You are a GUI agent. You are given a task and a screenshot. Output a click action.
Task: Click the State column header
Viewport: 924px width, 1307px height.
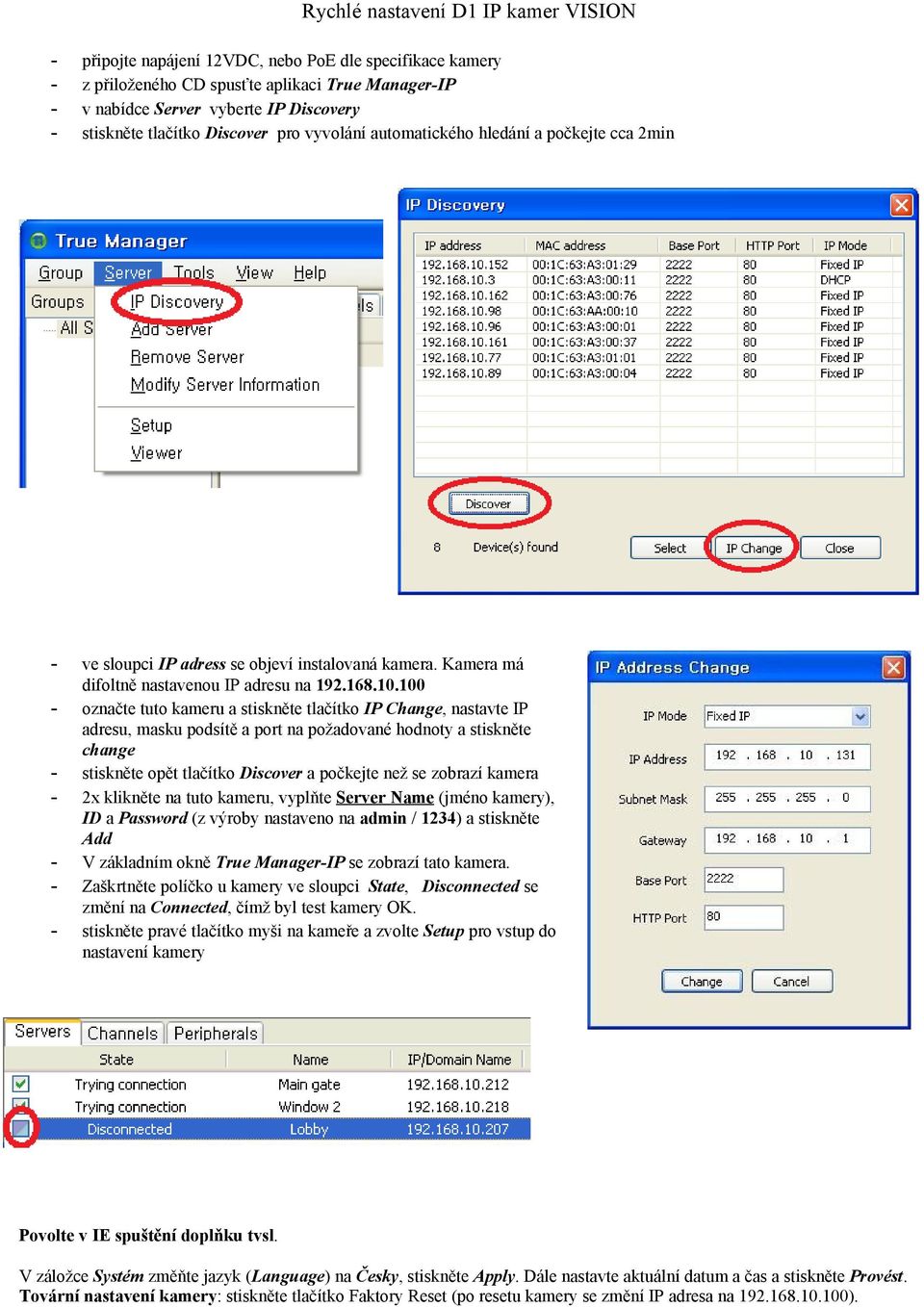[116, 1060]
